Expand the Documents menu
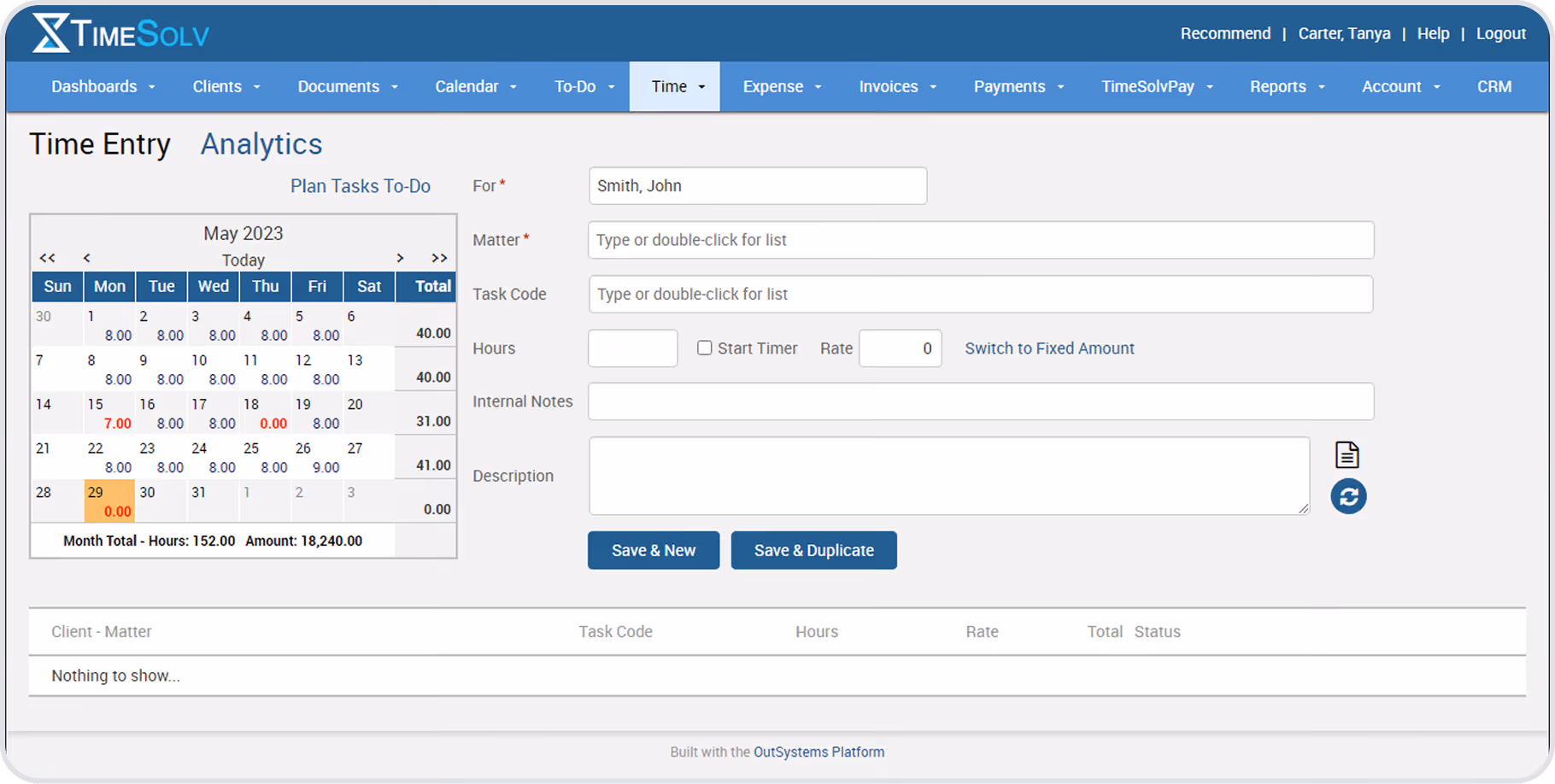The image size is (1555, 784). click(348, 86)
